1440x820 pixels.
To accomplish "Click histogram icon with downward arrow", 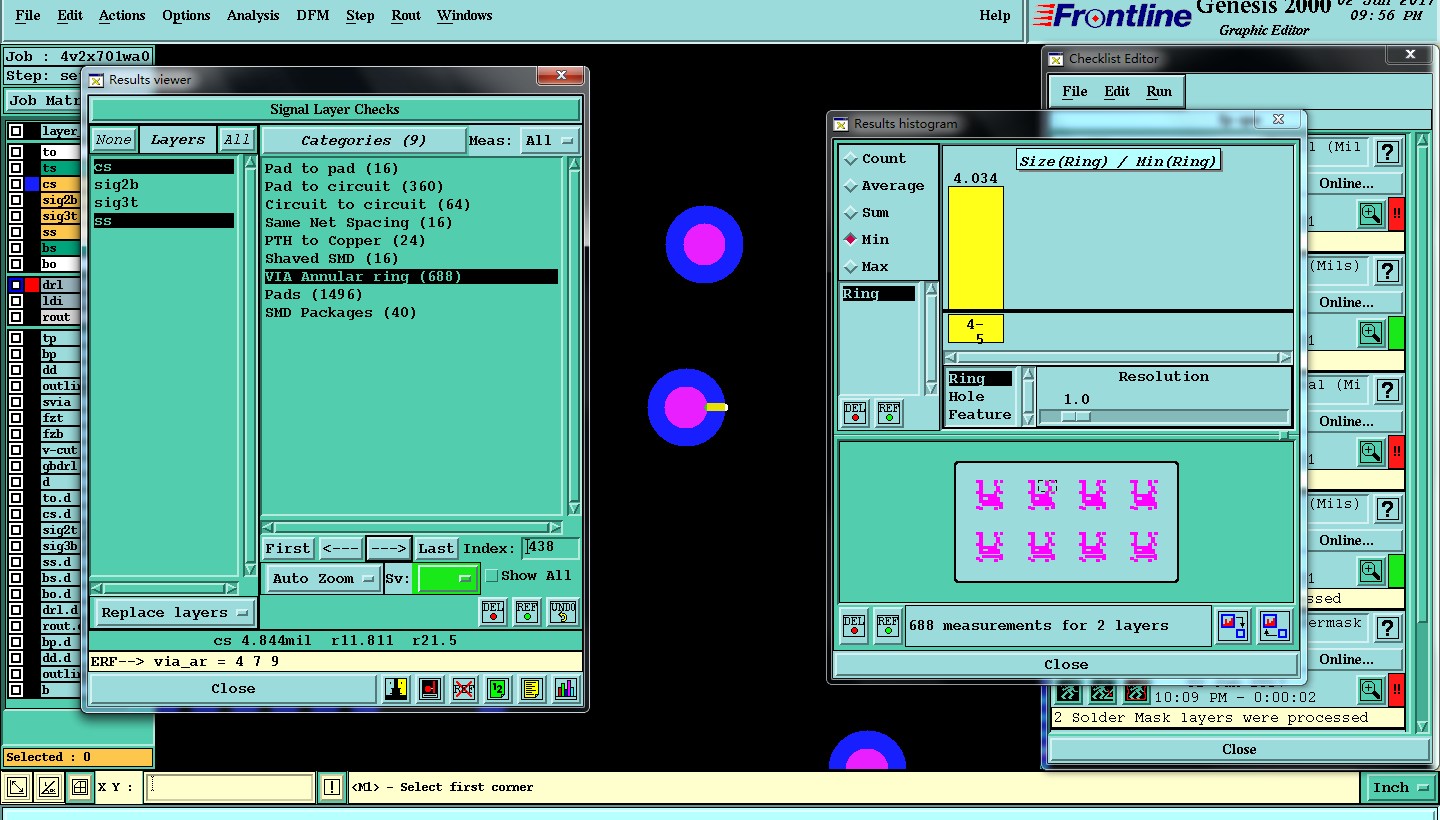I will click(x=1233, y=626).
